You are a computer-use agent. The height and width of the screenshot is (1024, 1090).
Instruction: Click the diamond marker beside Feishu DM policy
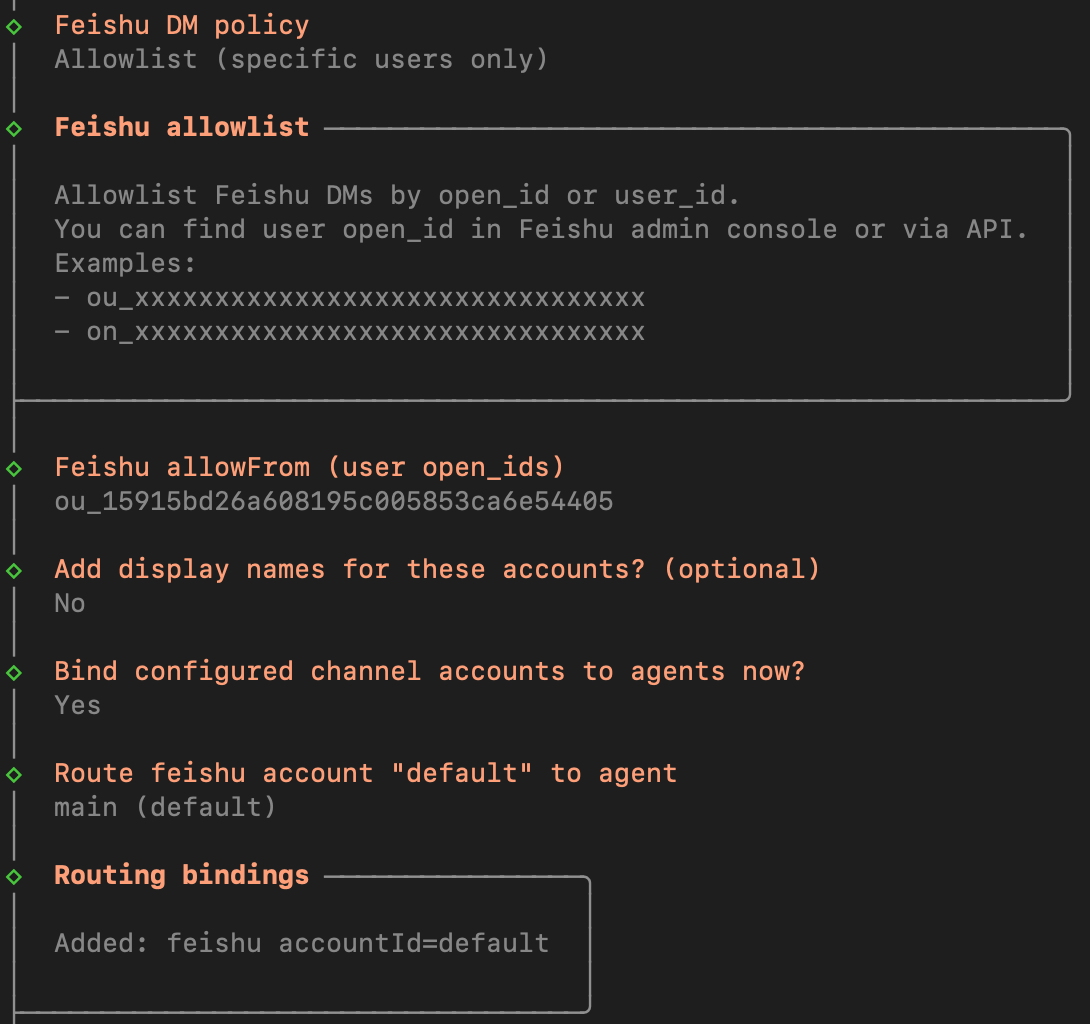[x=14, y=26]
